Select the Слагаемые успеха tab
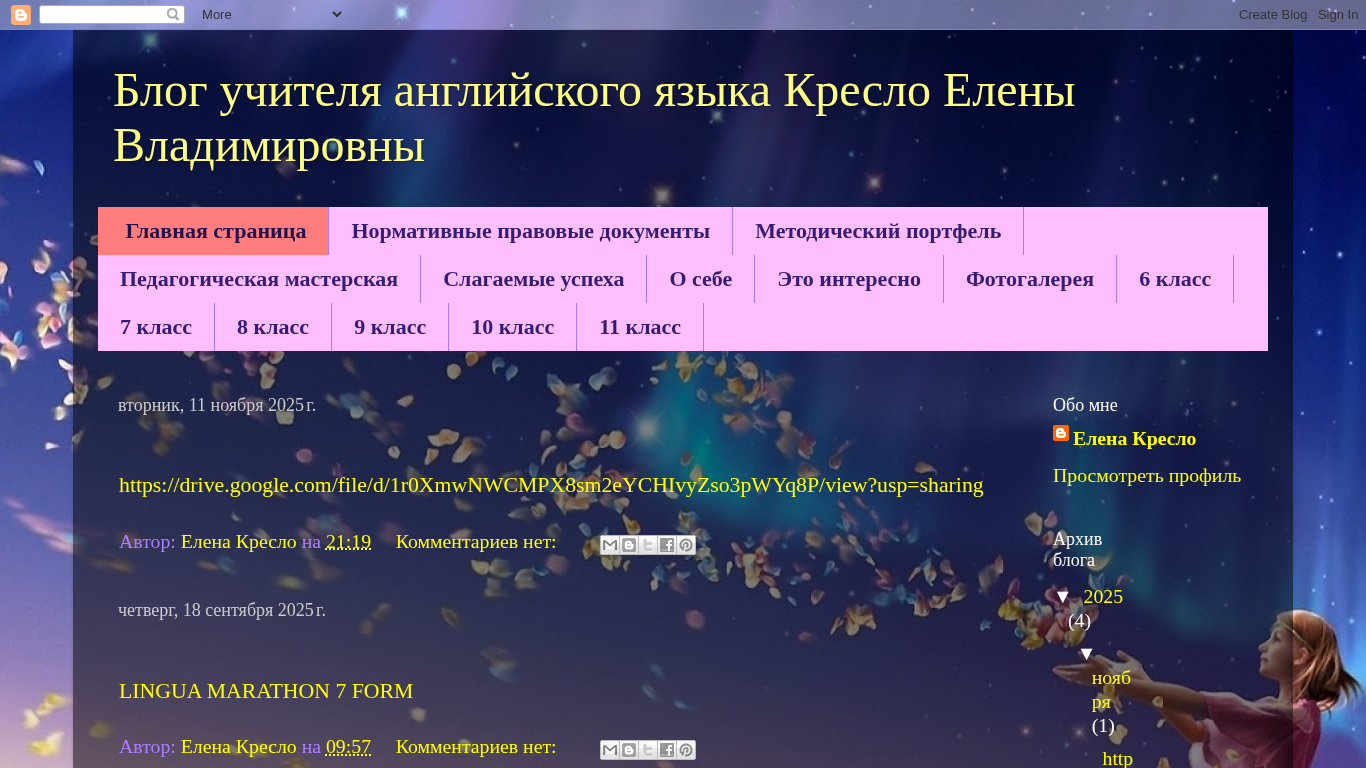The image size is (1366, 768). [534, 279]
